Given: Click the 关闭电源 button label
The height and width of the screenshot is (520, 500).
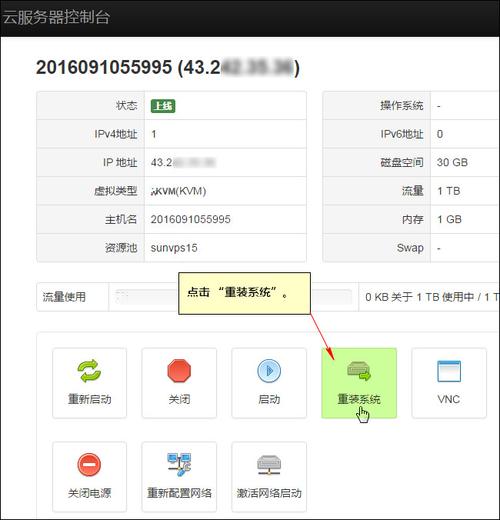Looking at the screenshot, I should coord(89,493).
